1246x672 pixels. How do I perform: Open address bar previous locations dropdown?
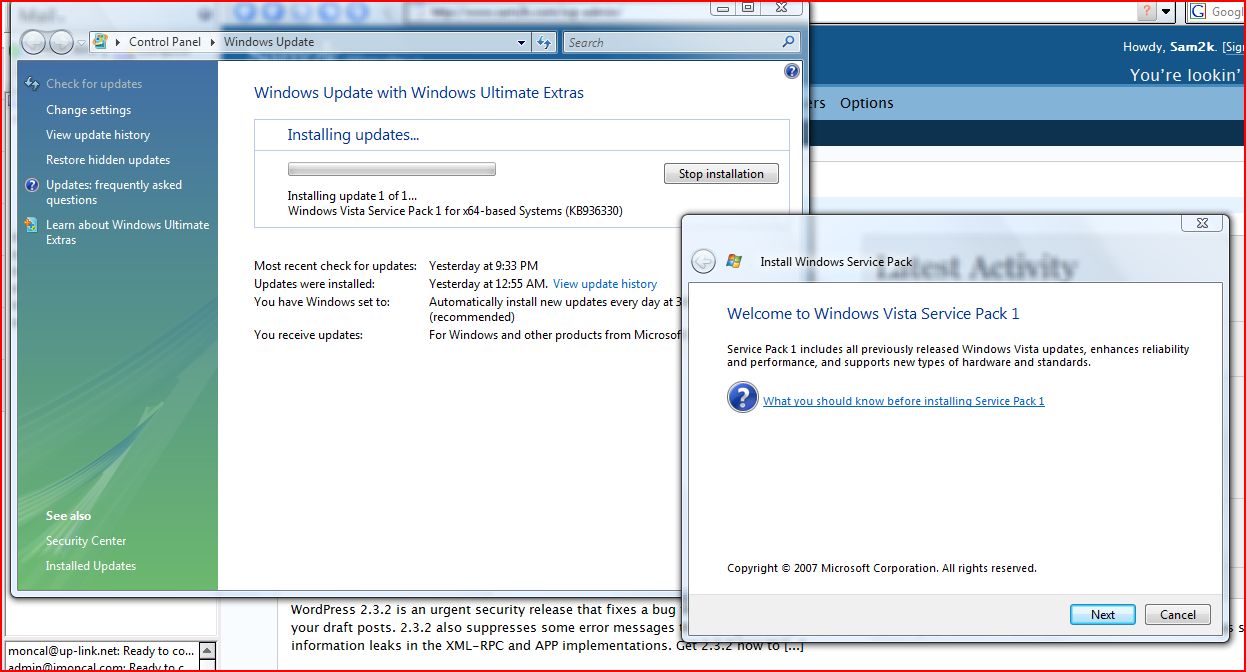521,42
